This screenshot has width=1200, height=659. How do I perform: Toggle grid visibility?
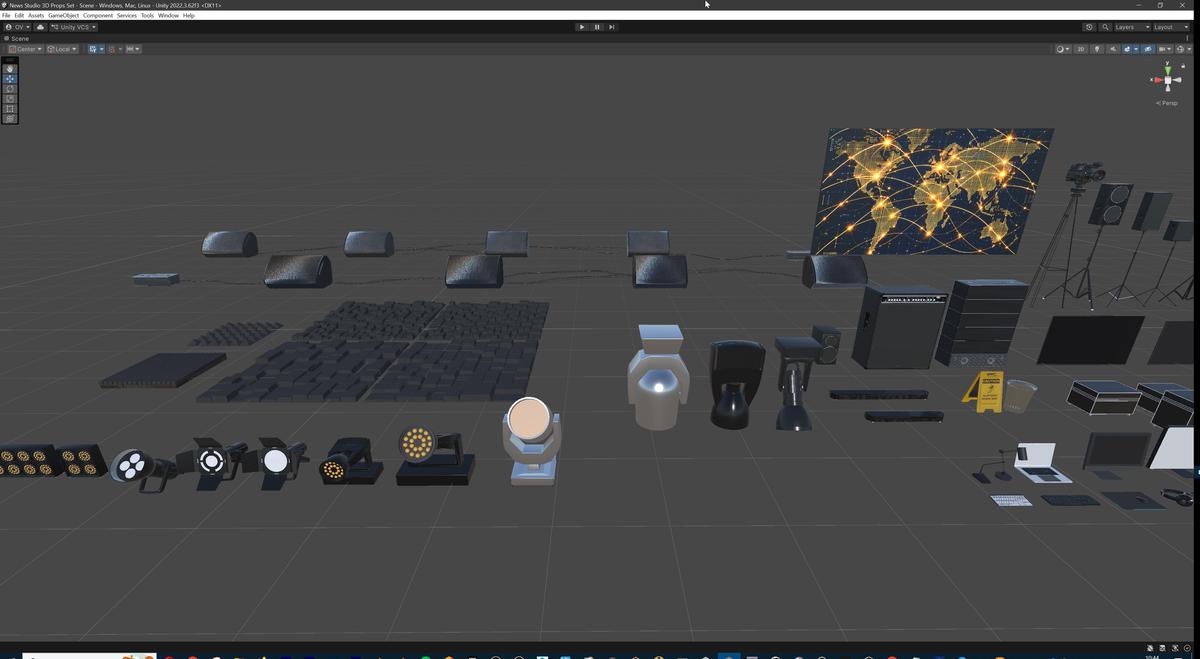point(93,49)
